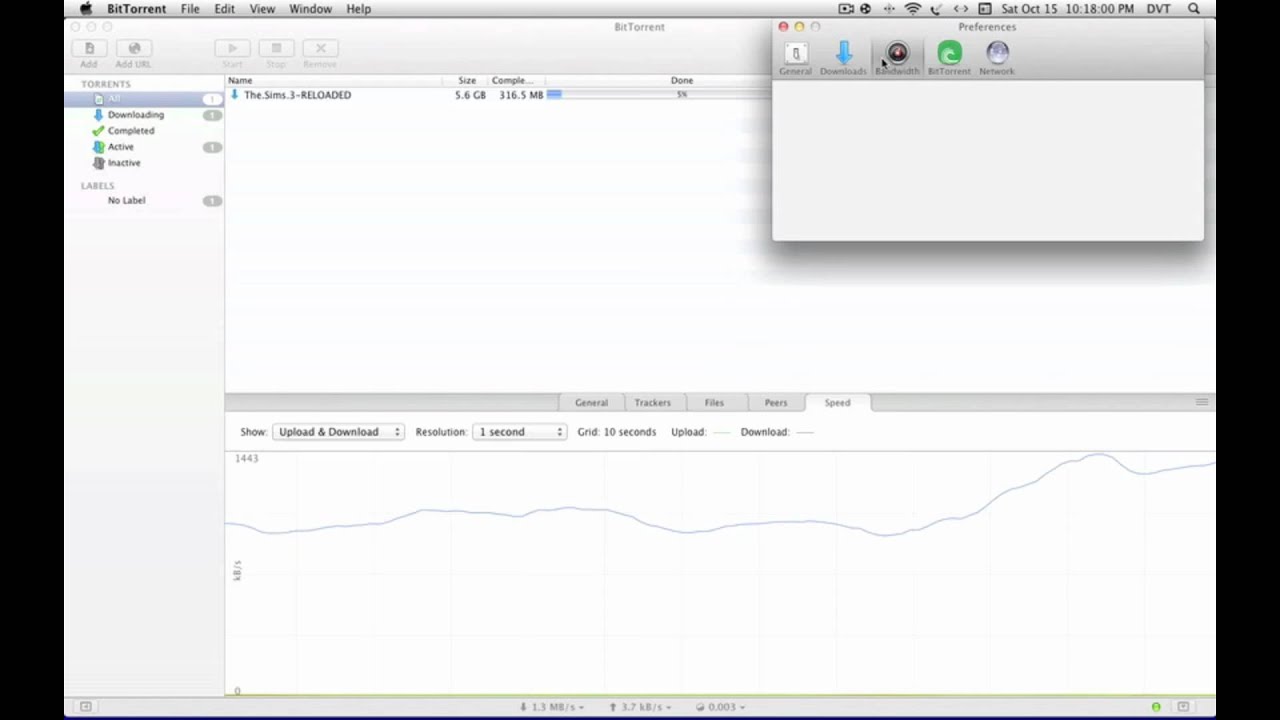Select Active category in sidebar
Image resolution: width=1280 pixels, height=720 pixels.
pyautogui.click(x=145, y=147)
